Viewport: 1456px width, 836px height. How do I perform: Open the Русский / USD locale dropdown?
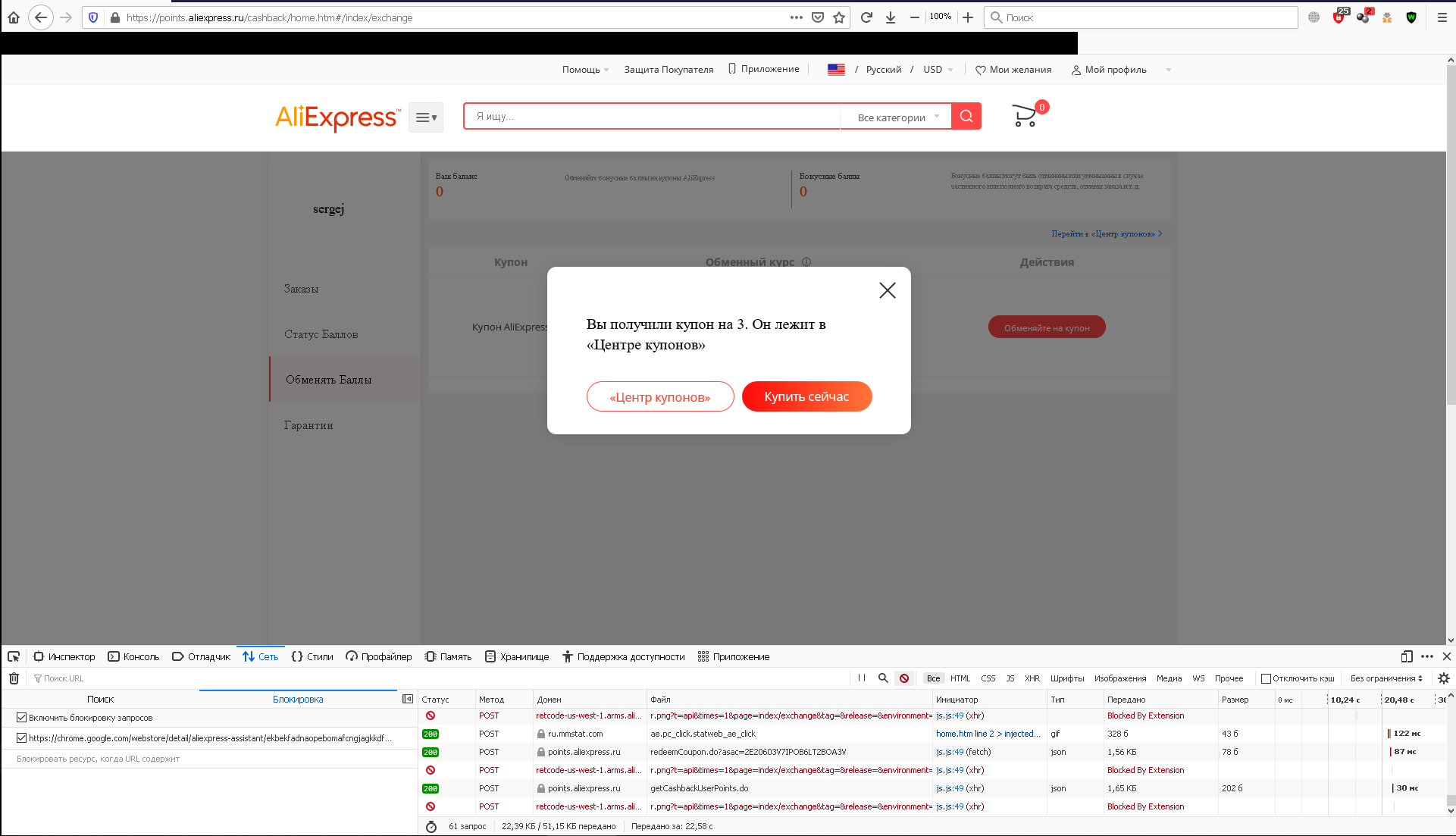(891, 70)
